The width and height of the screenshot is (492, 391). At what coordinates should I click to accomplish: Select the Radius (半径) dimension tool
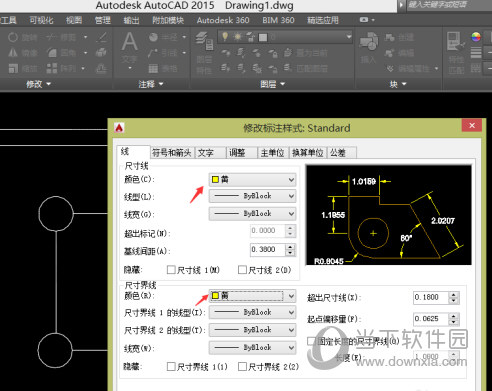(x=153, y=37)
